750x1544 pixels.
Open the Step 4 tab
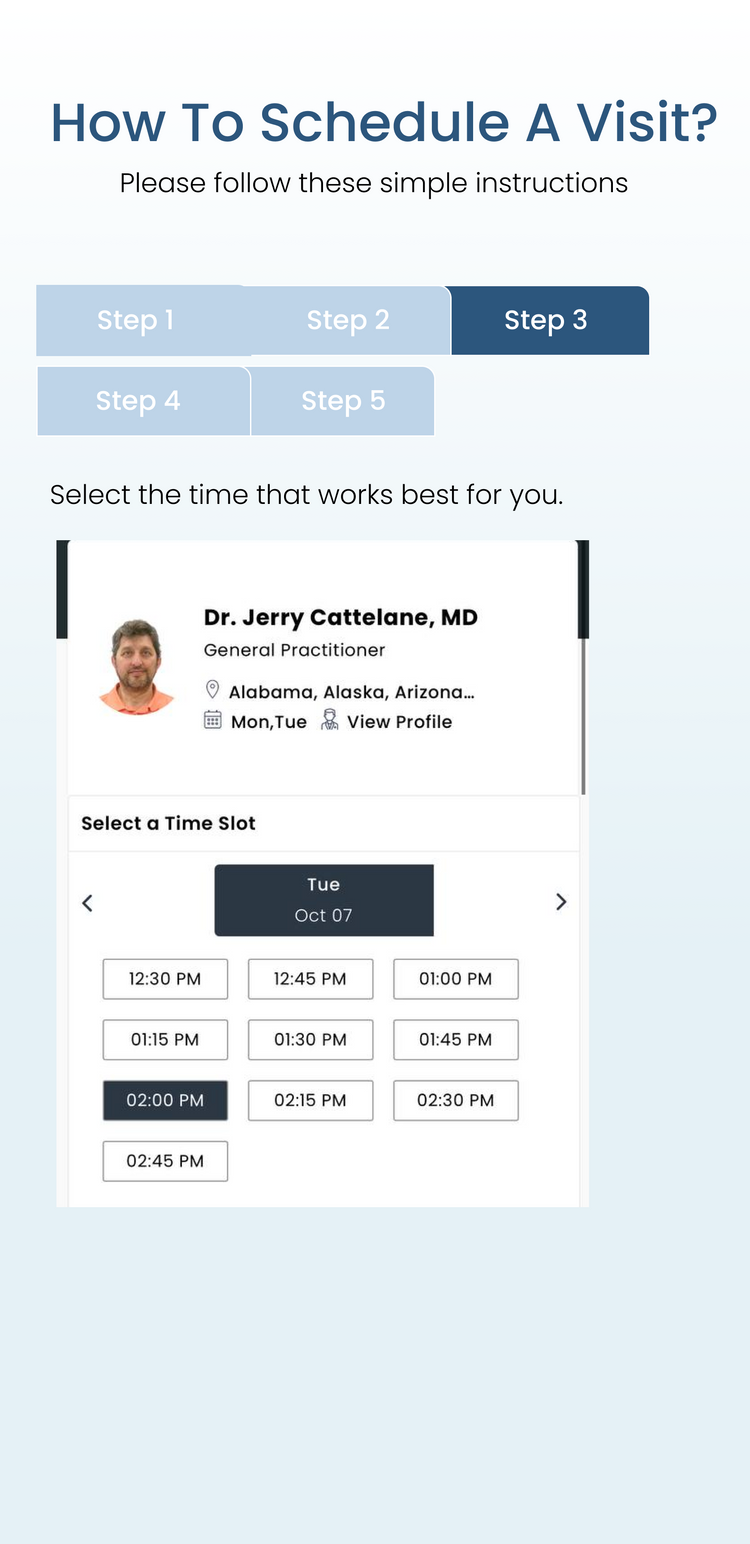[x=138, y=401]
